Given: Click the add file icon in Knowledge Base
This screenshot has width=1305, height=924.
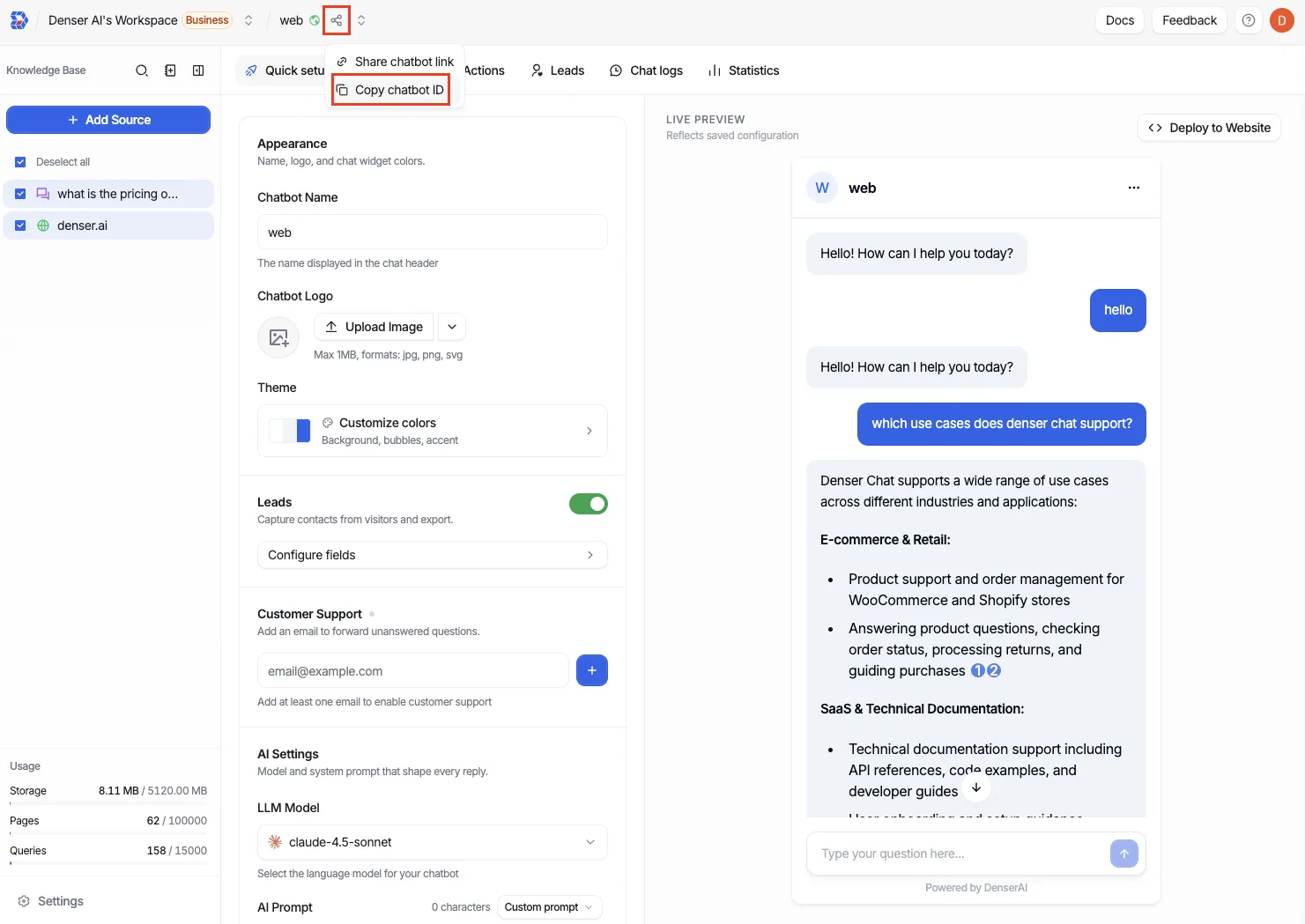Looking at the screenshot, I should pyautogui.click(x=170, y=70).
